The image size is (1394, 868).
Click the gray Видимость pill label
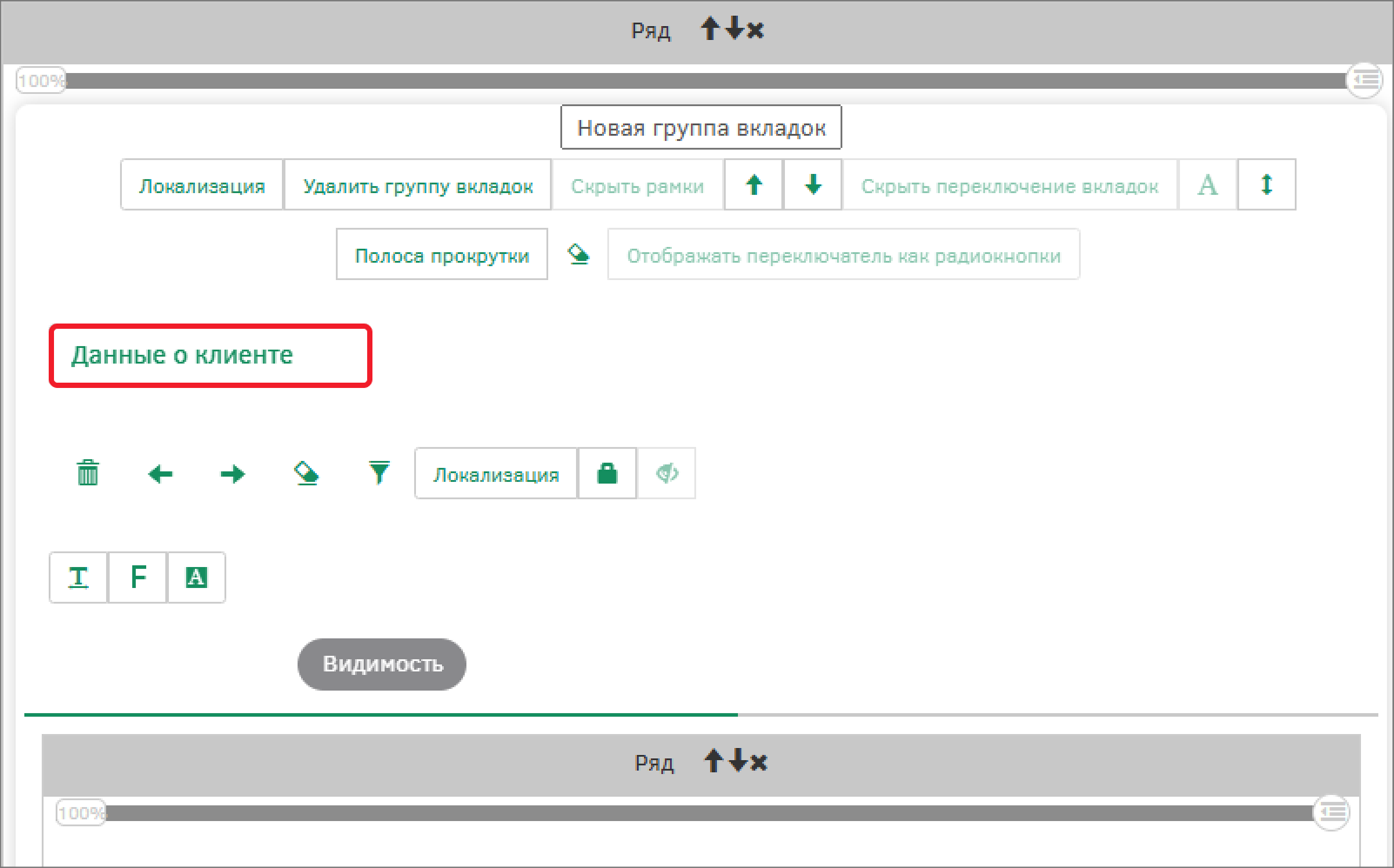point(382,664)
